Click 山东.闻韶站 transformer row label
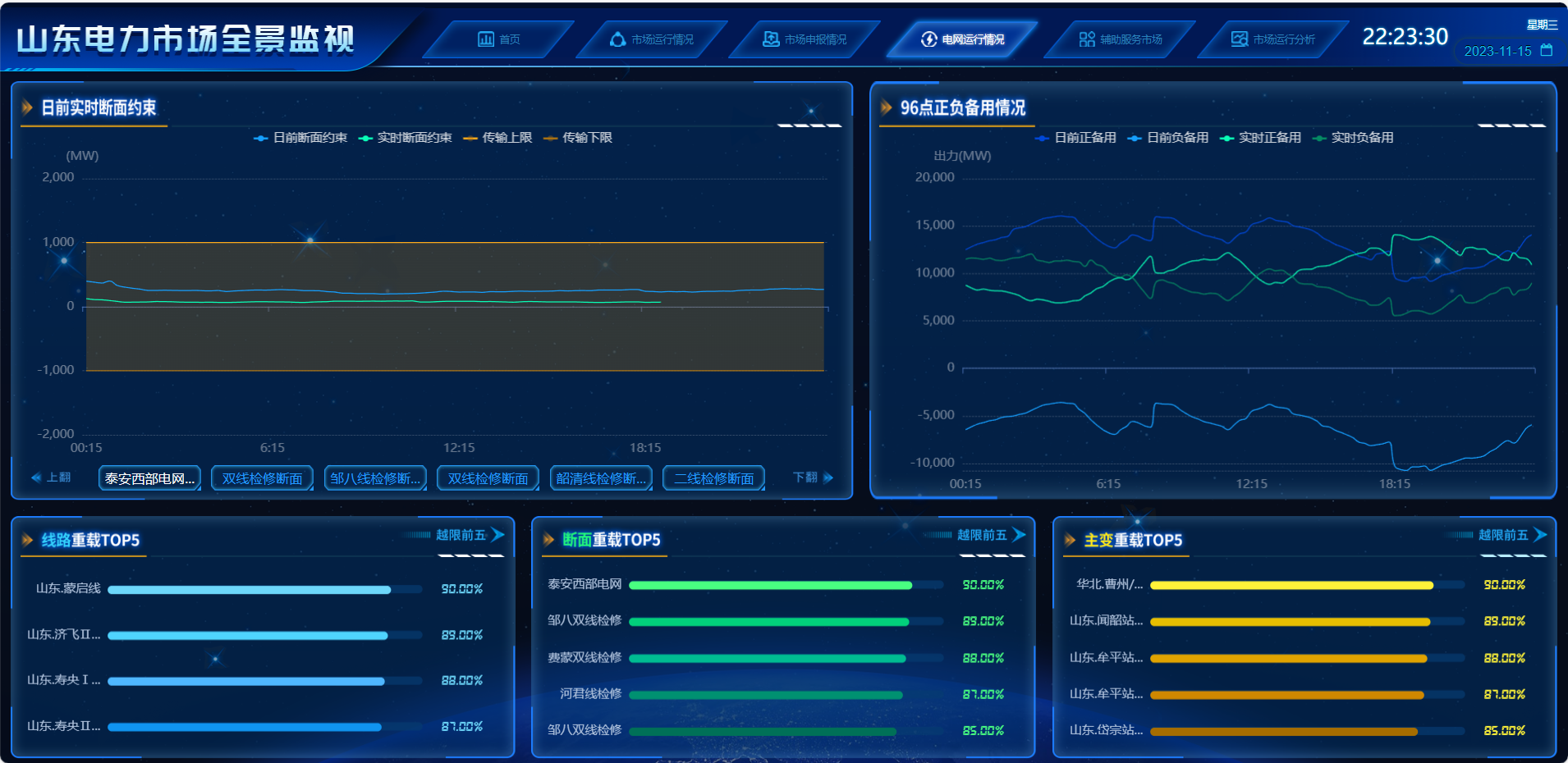Image resolution: width=1568 pixels, height=763 pixels. pos(1106,620)
